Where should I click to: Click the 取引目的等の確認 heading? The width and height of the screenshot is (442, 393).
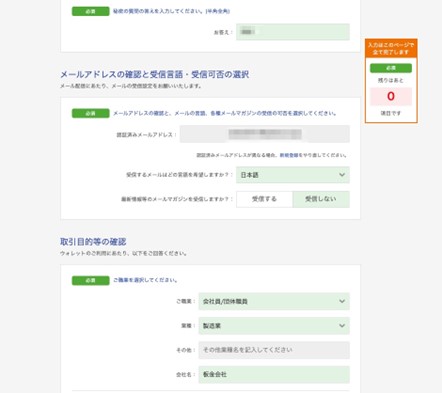pyautogui.click(x=93, y=242)
